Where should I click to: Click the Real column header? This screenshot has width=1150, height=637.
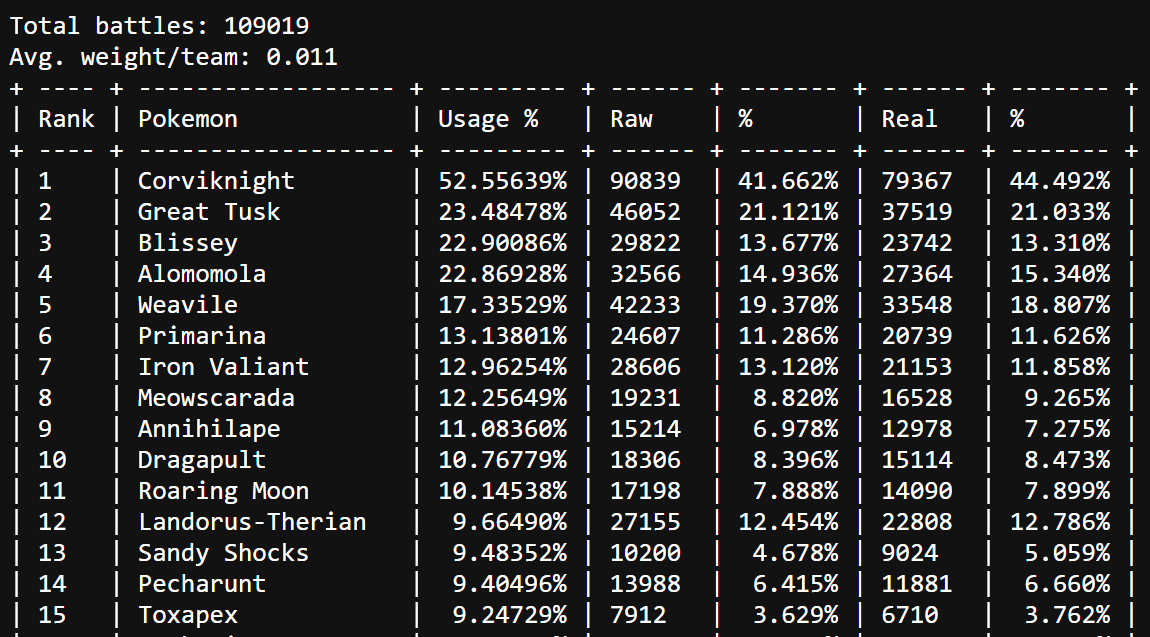click(x=909, y=119)
